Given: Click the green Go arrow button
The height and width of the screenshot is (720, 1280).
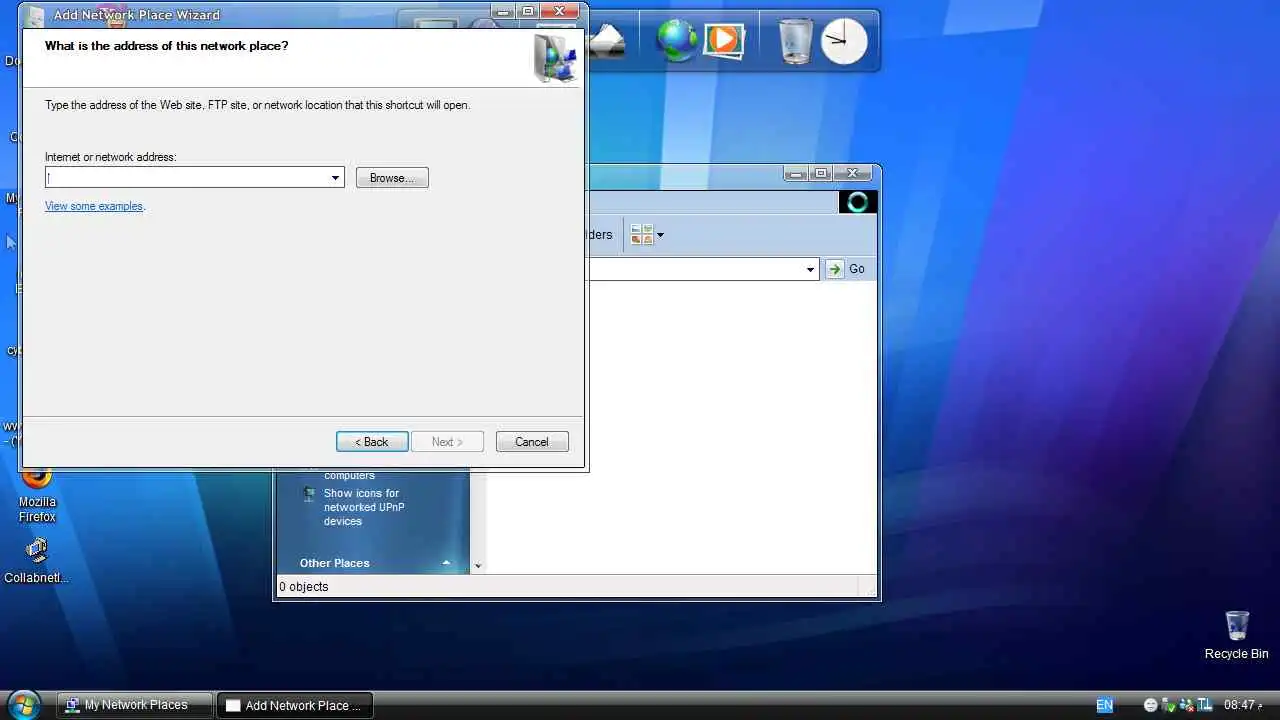Looking at the screenshot, I should tap(835, 269).
